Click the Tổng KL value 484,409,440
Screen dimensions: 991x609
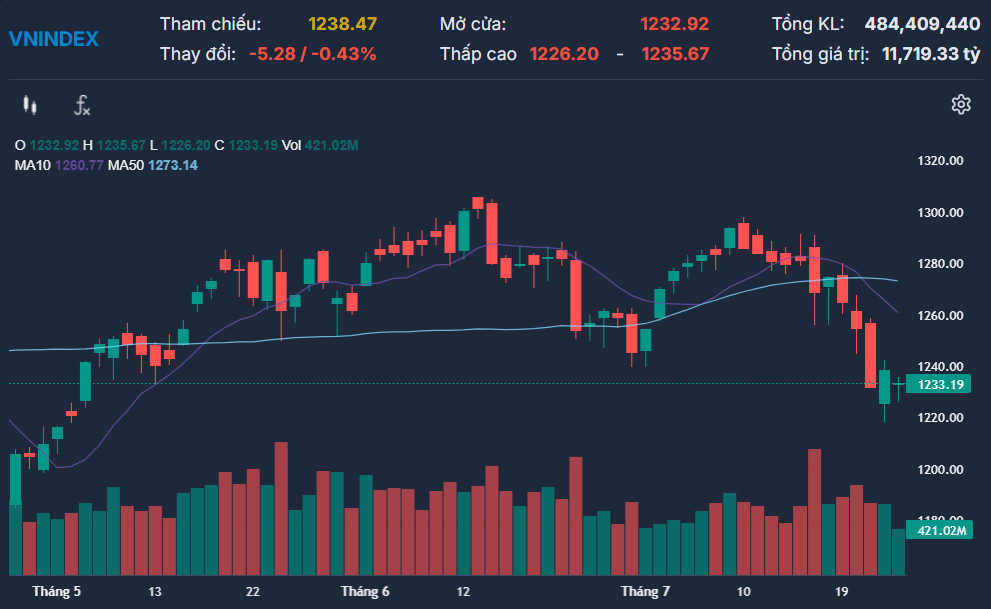[922, 24]
